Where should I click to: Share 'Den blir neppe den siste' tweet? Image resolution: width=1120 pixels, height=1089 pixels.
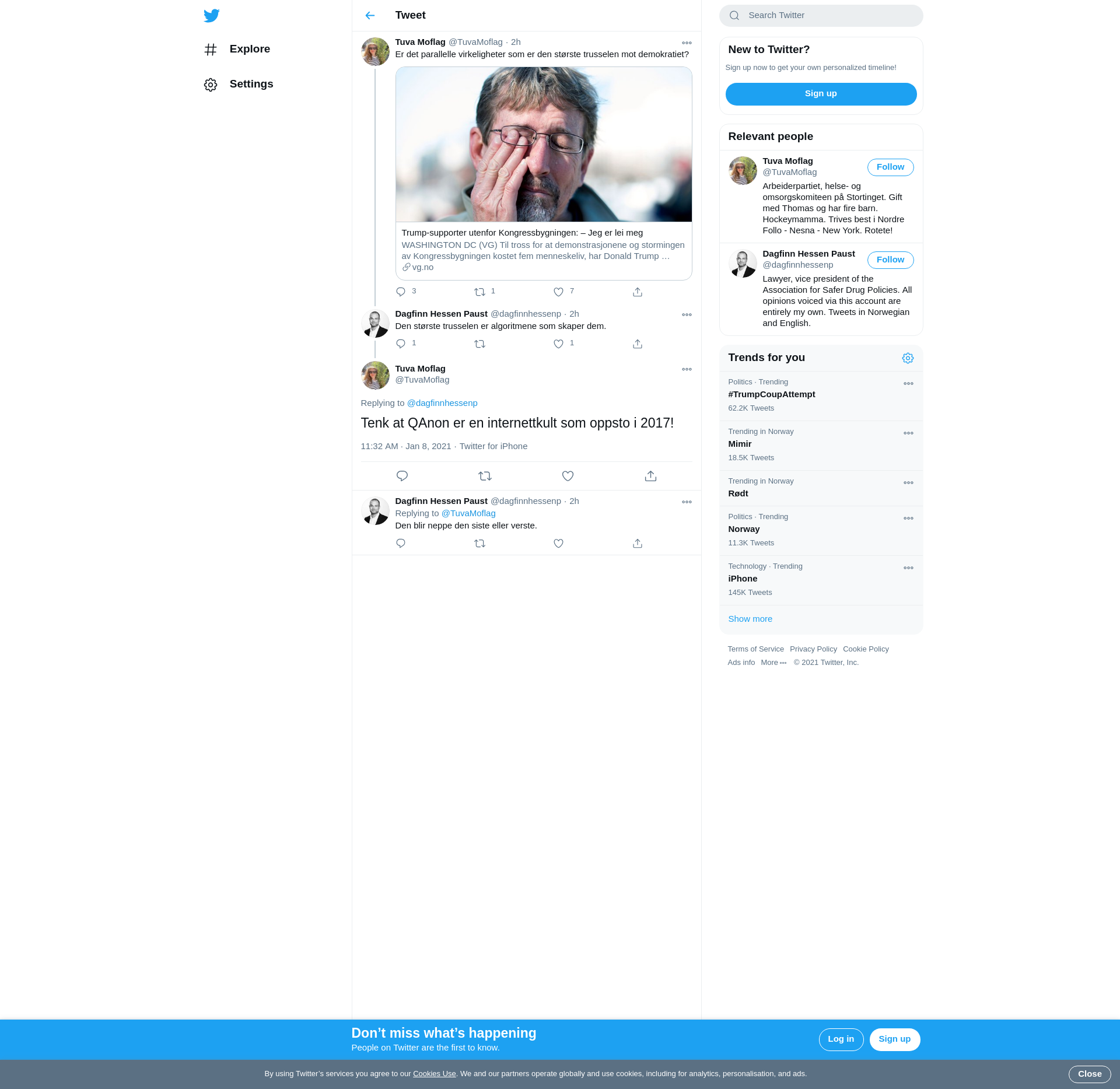pos(638,543)
